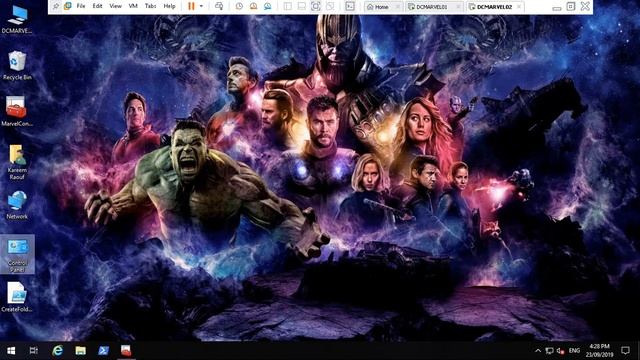Show hidden tray icons chevron

(538, 351)
